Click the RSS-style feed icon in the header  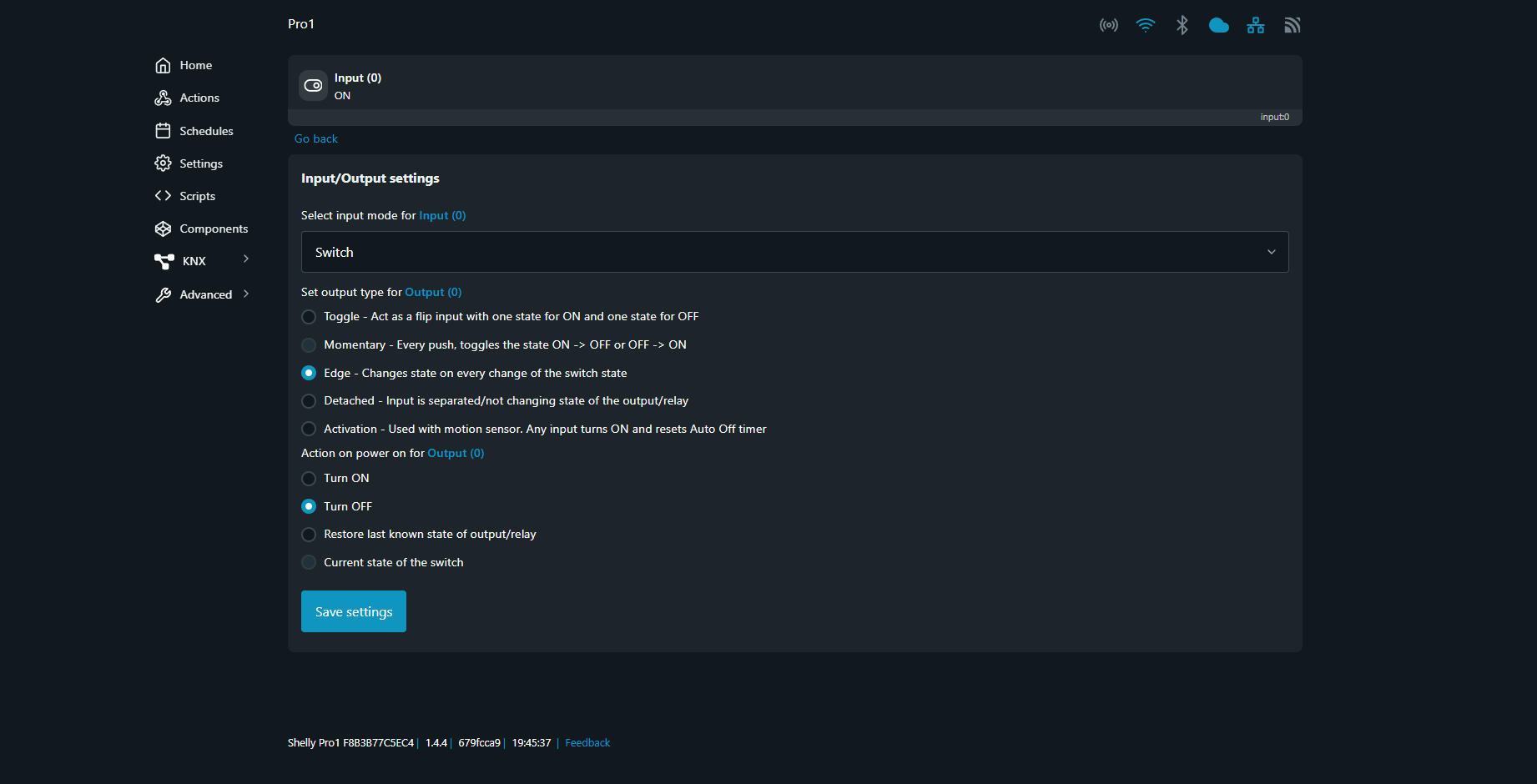pyautogui.click(x=1293, y=25)
